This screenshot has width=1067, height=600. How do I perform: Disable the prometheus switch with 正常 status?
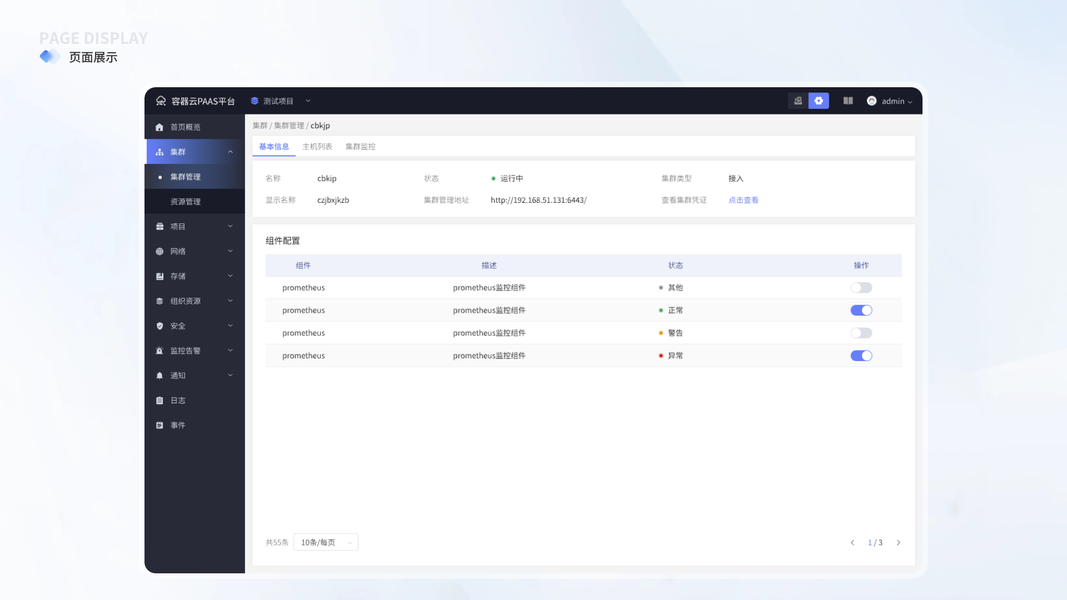click(861, 310)
